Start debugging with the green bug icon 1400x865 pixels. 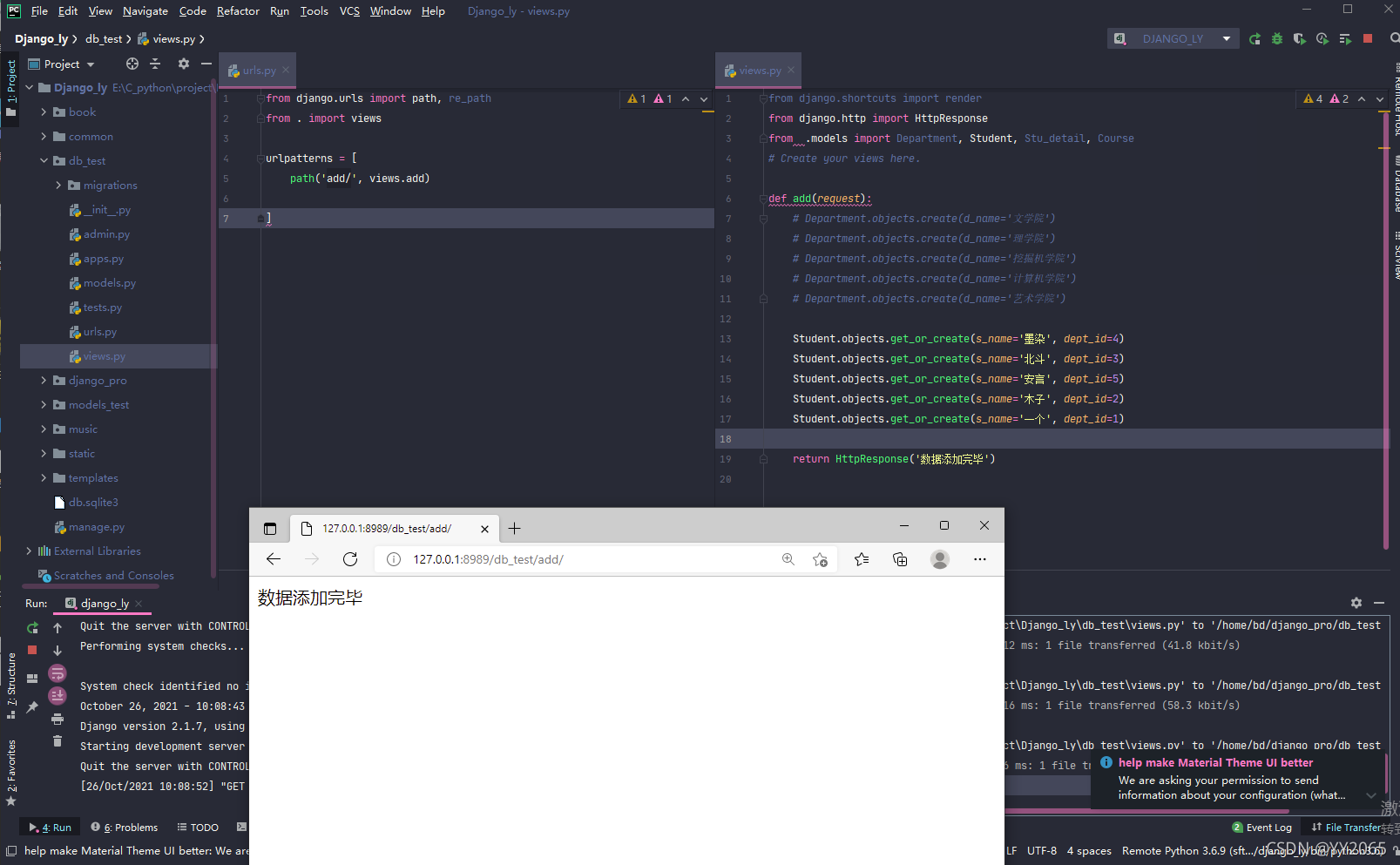1277,39
